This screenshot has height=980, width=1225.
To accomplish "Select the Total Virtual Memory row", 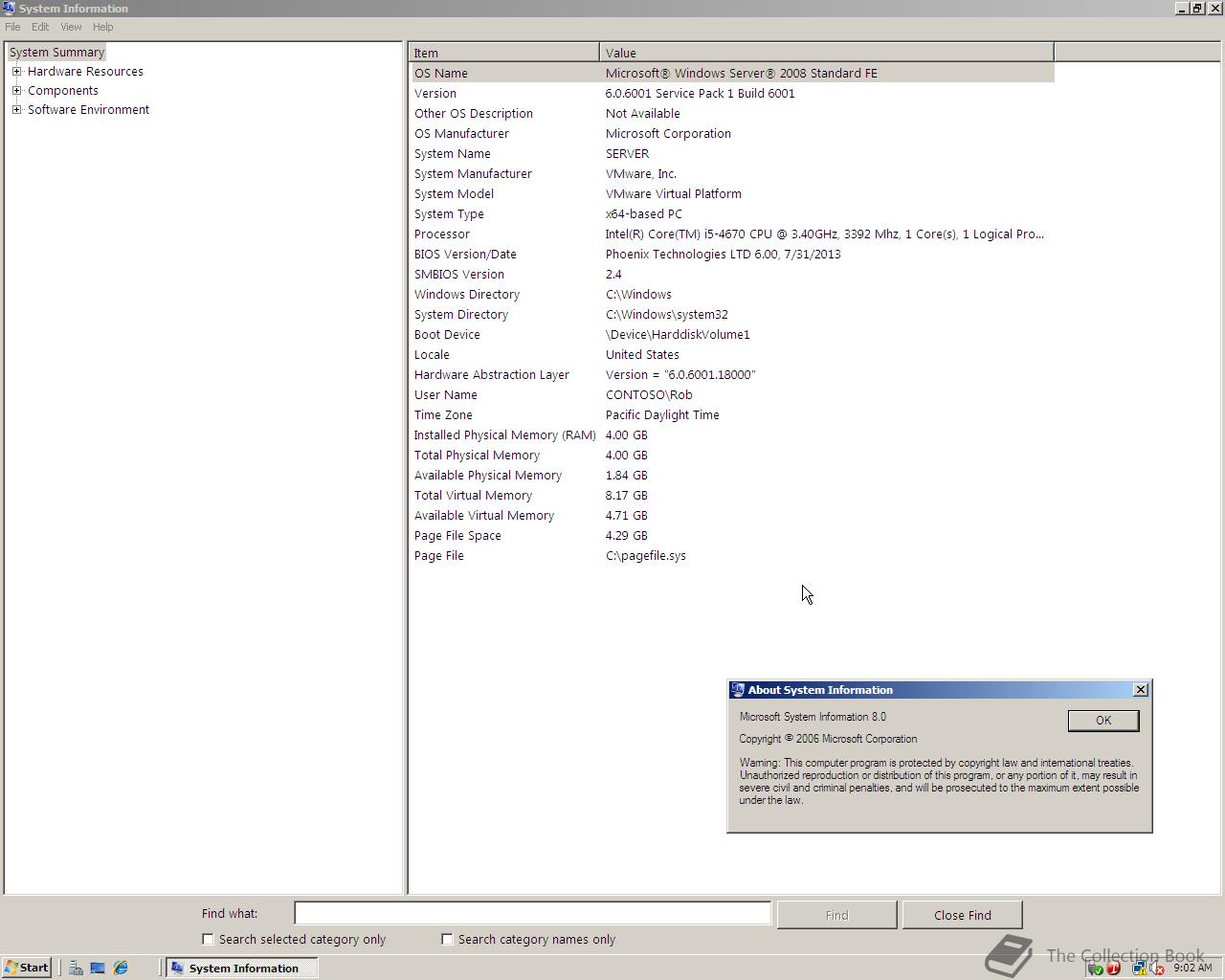I will (x=732, y=495).
